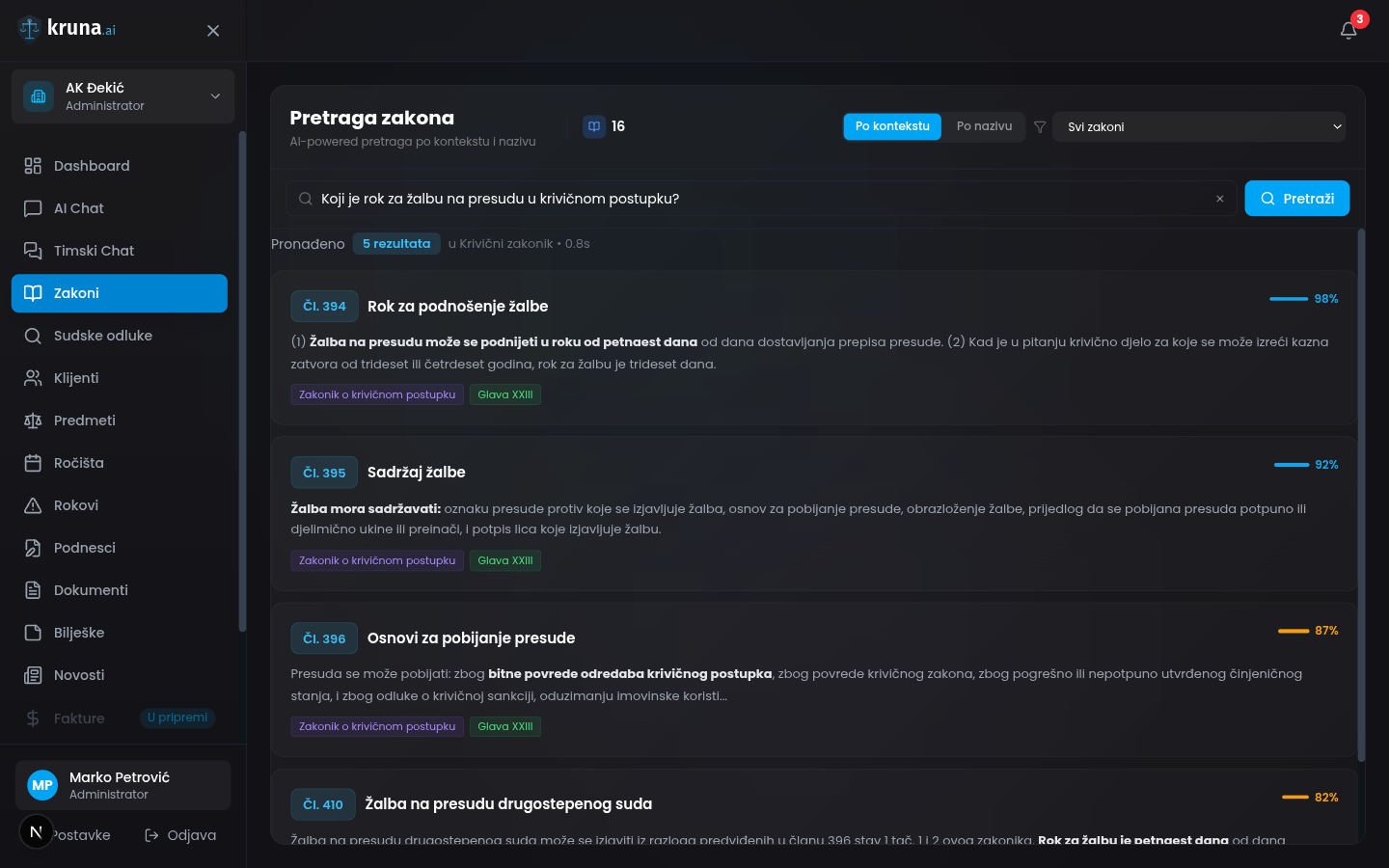Click the filter funnel icon
Image resolution: width=1389 pixels, height=868 pixels.
click(1040, 127)
